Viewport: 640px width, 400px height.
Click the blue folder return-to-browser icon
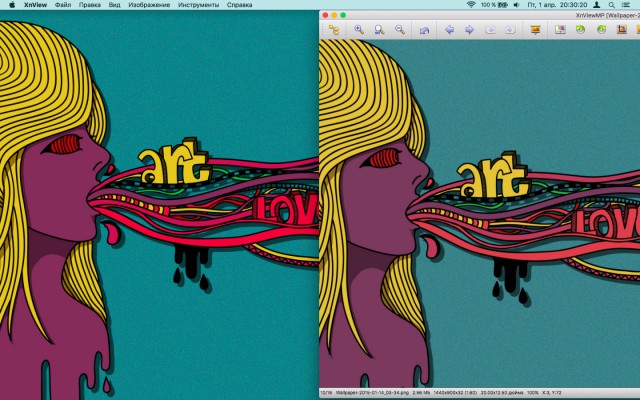(424, 30)
